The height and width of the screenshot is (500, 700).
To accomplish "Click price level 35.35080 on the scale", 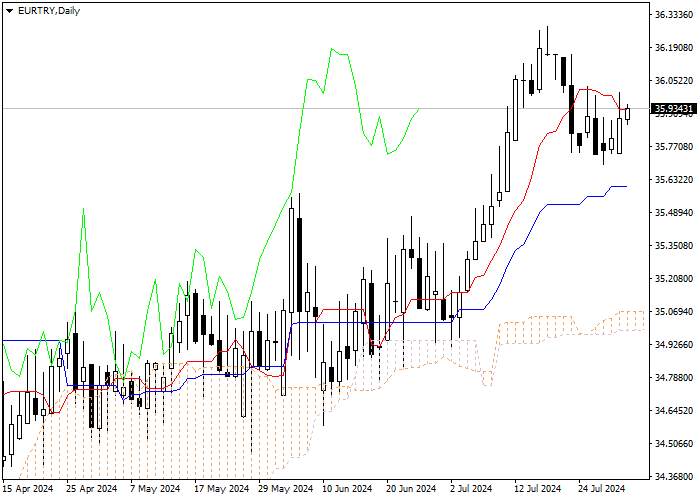I will [674, 246].
